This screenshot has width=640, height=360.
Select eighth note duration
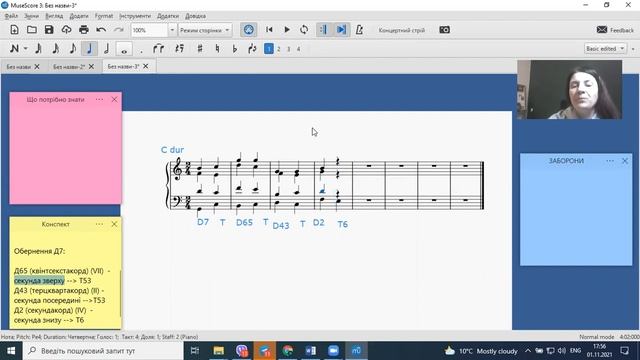tap(73, 49)
